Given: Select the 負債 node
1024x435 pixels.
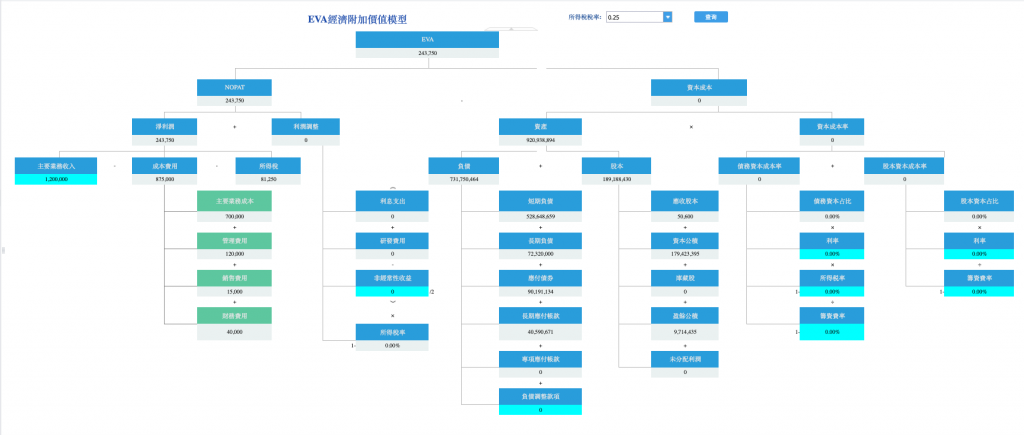Looking at the screenshot, I should [x=464, y=166].
